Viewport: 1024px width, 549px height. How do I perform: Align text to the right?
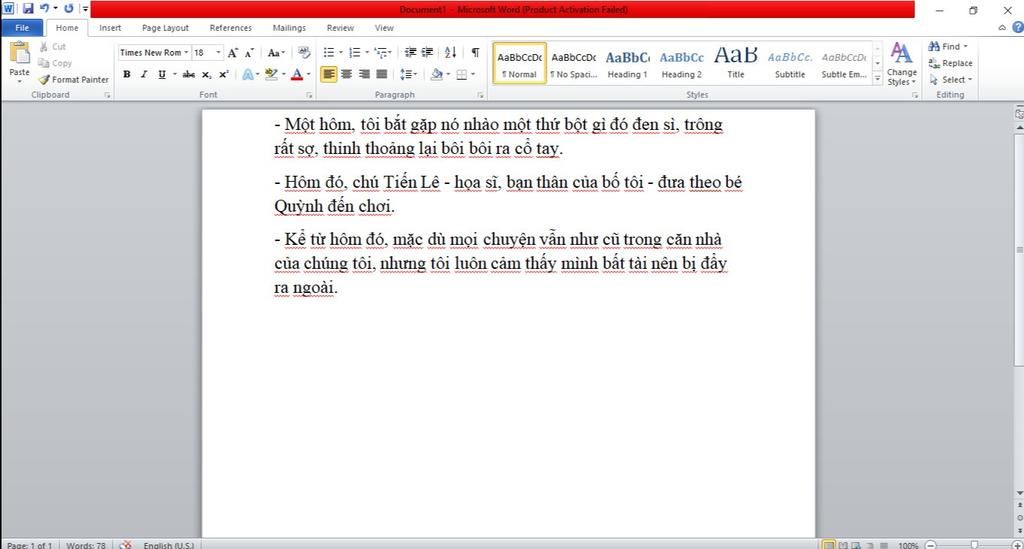coord(364,74)
